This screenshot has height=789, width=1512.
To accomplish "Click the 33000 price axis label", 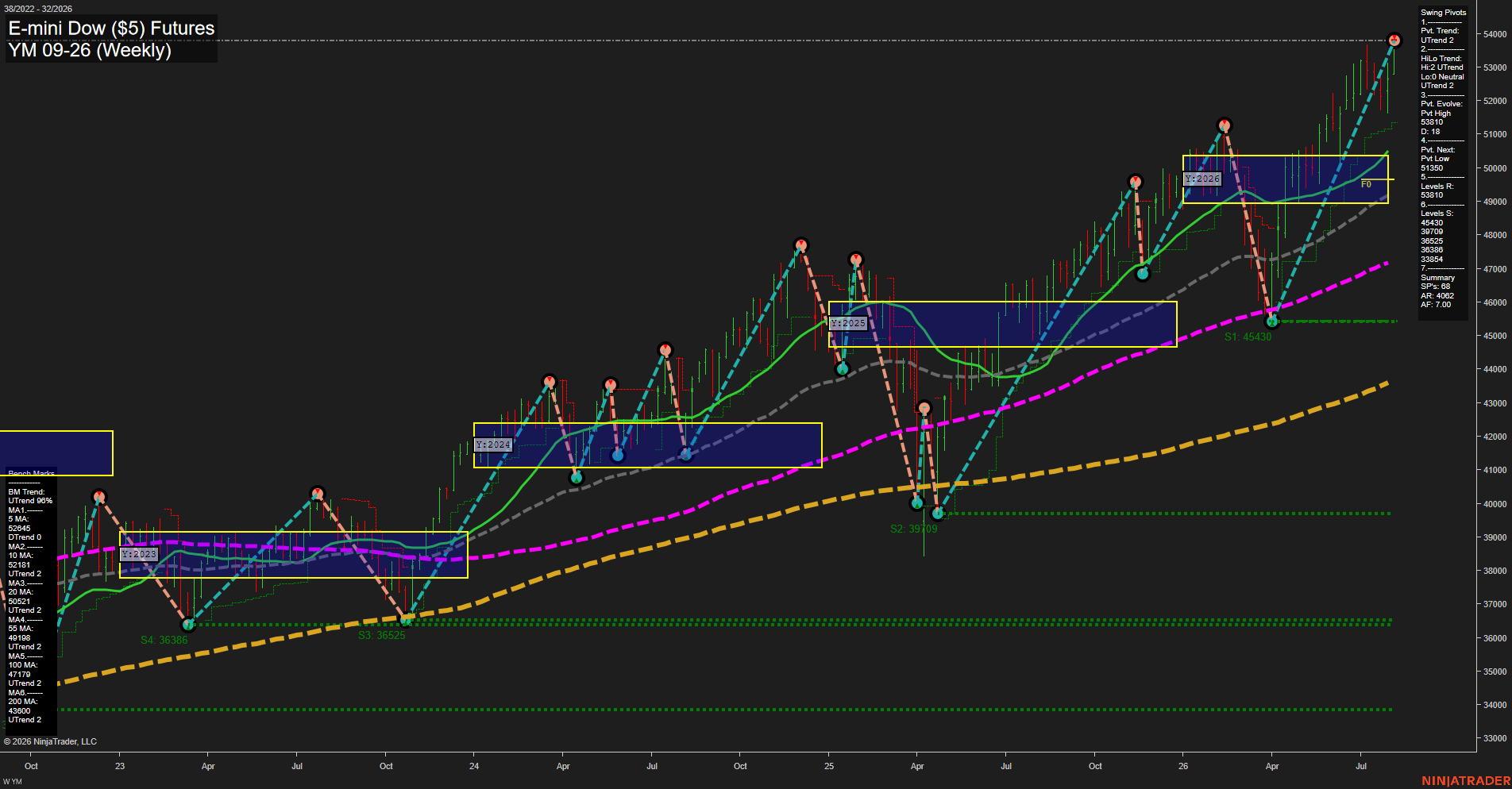I will point(1495,738).
